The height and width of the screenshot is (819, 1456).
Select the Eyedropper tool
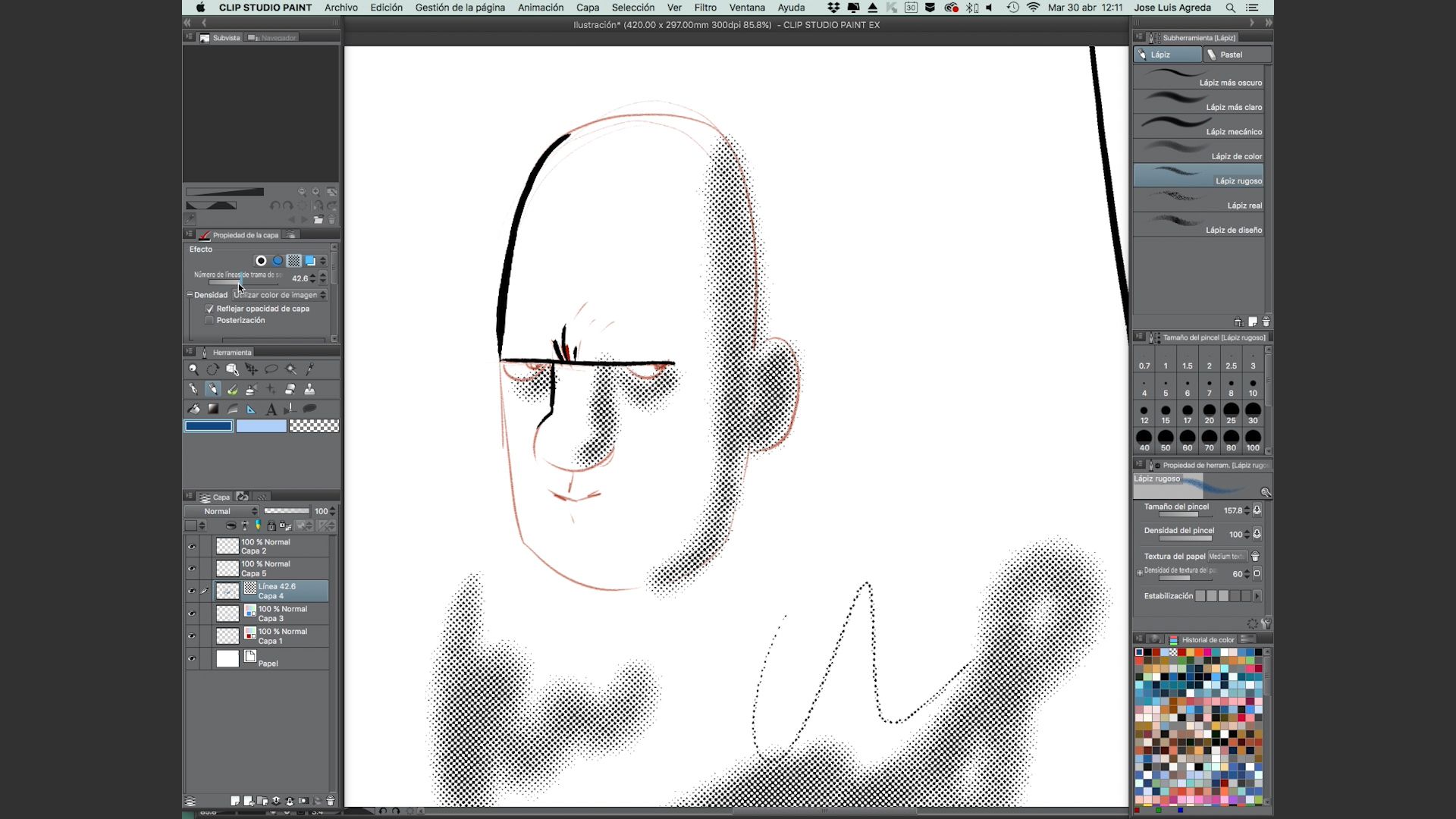point(309,369)
